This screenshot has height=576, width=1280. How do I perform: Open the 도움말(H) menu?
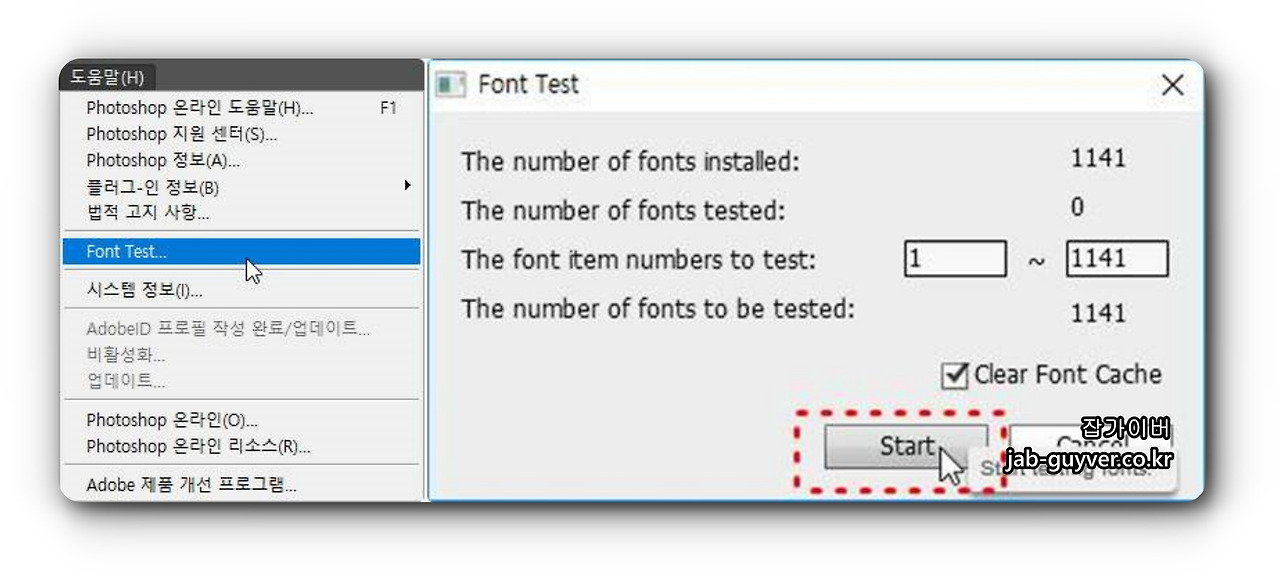108,77
